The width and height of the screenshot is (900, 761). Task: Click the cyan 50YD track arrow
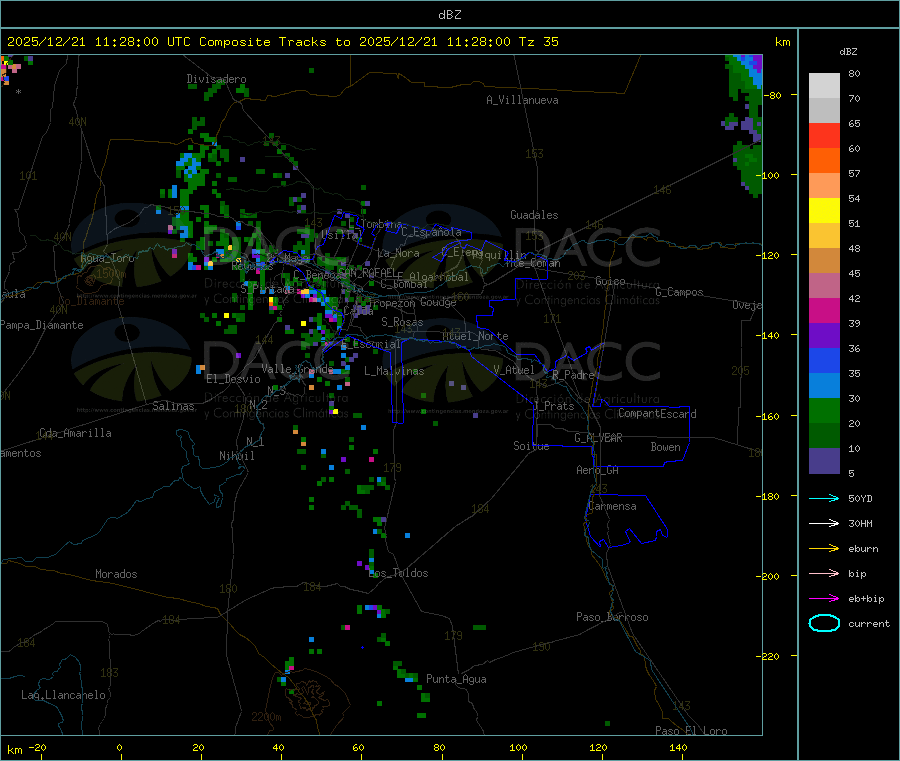(x=824, y=498)
